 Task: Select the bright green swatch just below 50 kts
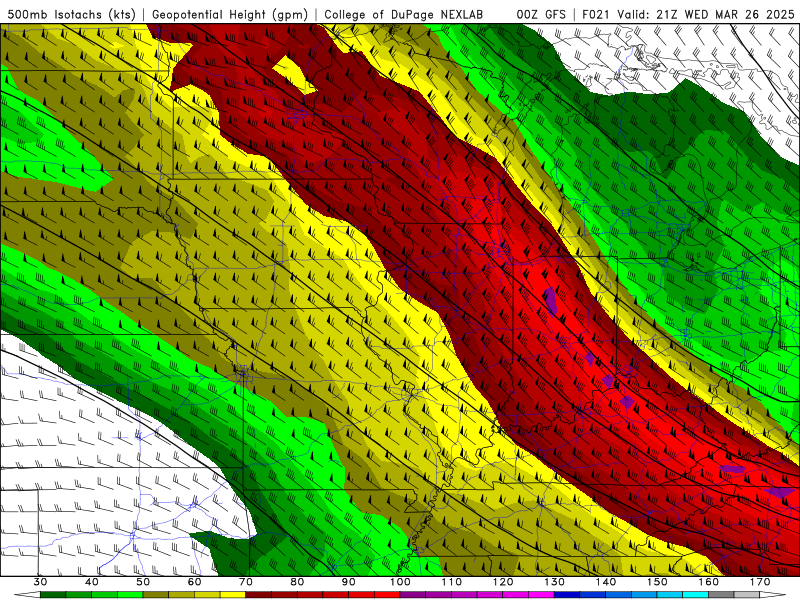click(130, 595)
